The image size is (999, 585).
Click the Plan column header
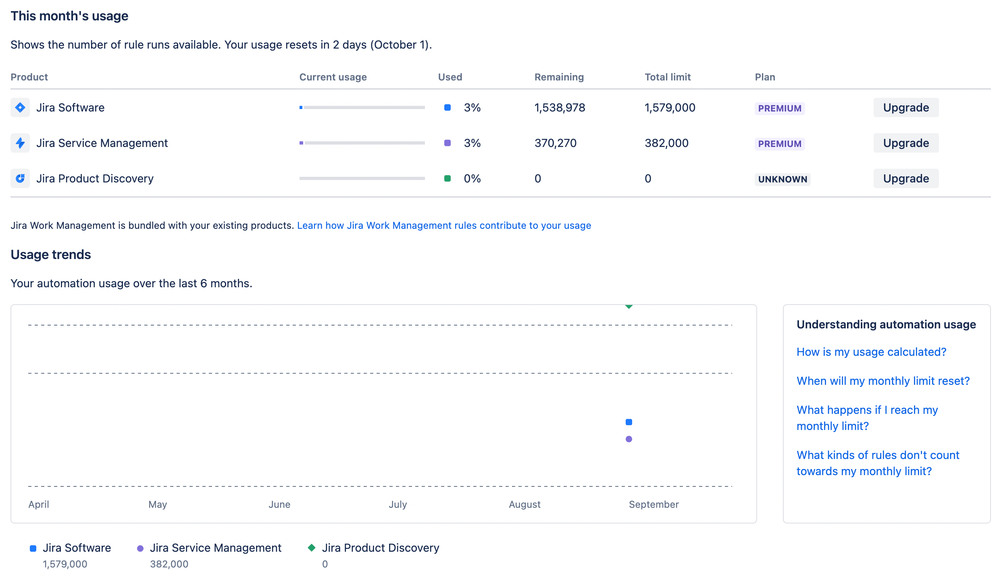[x=765, y=77]
